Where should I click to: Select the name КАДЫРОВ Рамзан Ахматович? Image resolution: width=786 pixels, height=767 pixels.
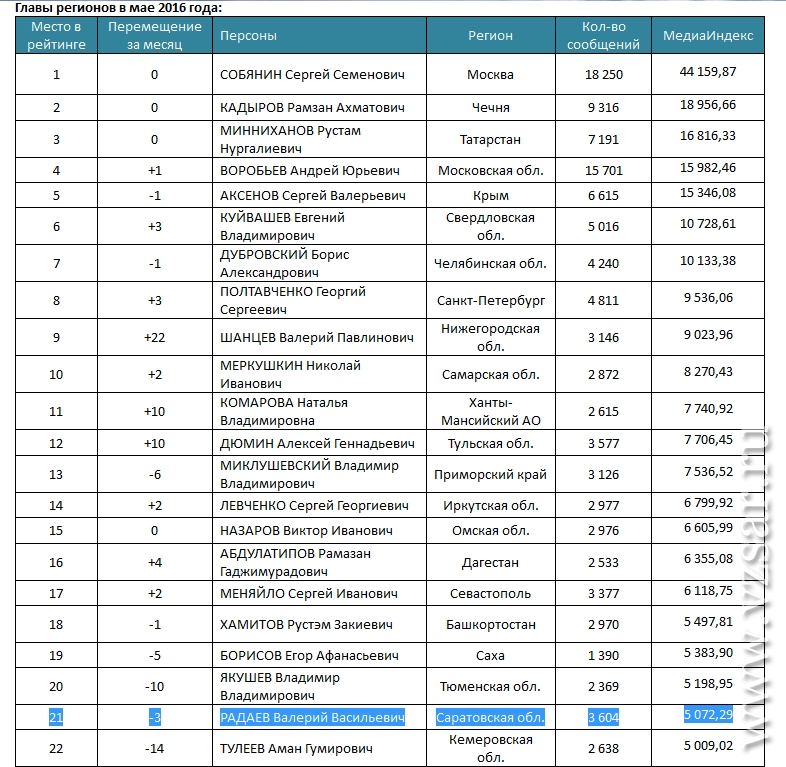[x=312, y=108]
